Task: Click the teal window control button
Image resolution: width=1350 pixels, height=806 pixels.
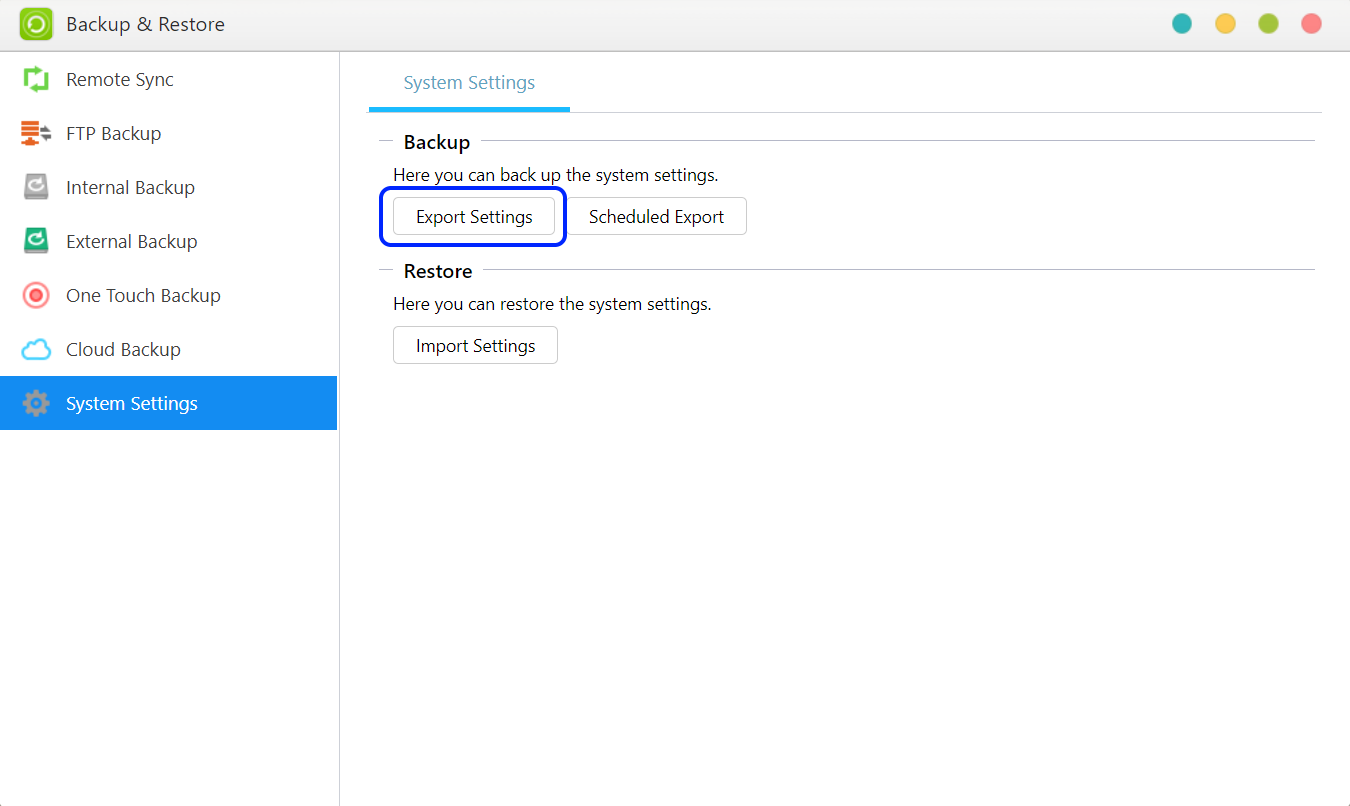Action: point(1182,24)
